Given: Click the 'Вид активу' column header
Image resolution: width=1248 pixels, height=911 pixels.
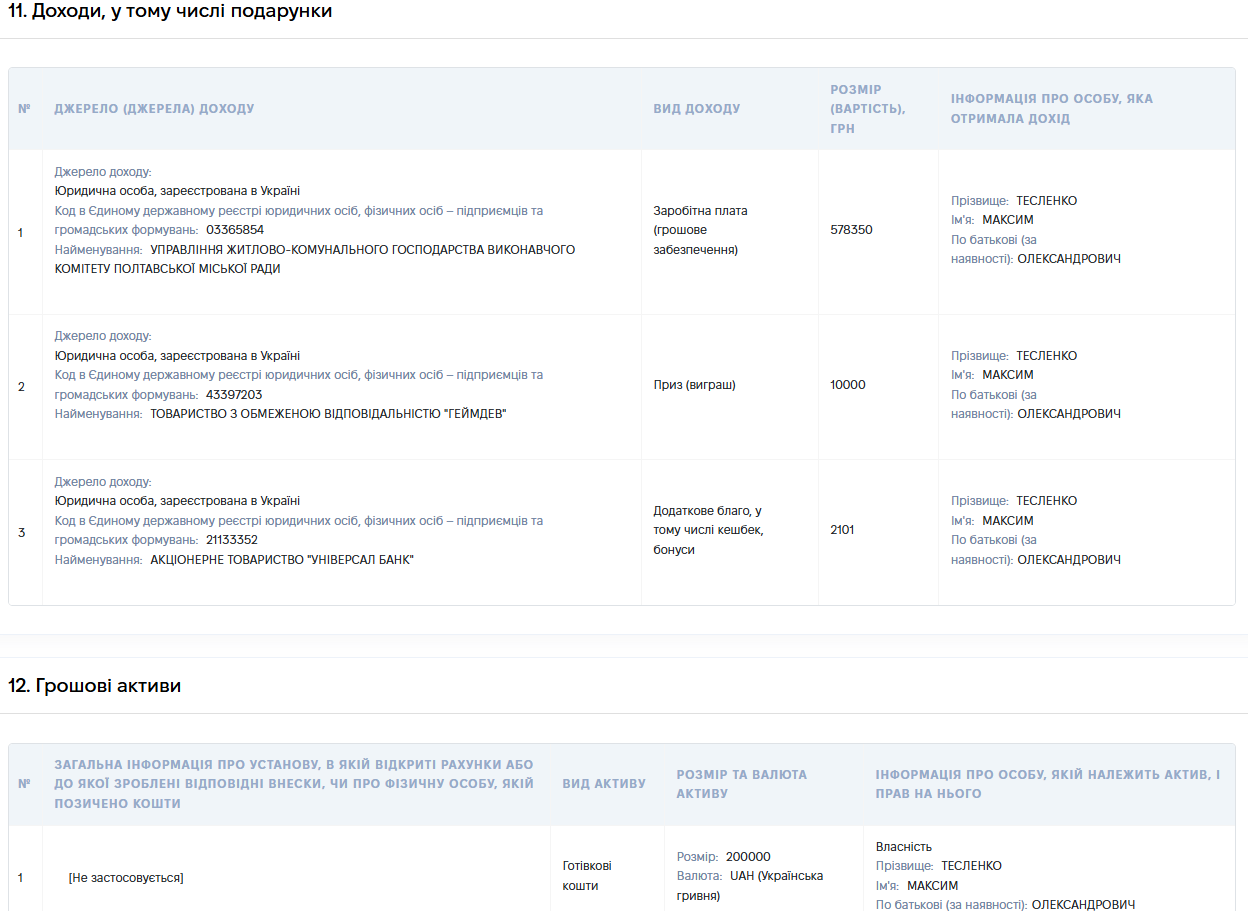Looking at the screenshot, I should click(x=604, y=784).
